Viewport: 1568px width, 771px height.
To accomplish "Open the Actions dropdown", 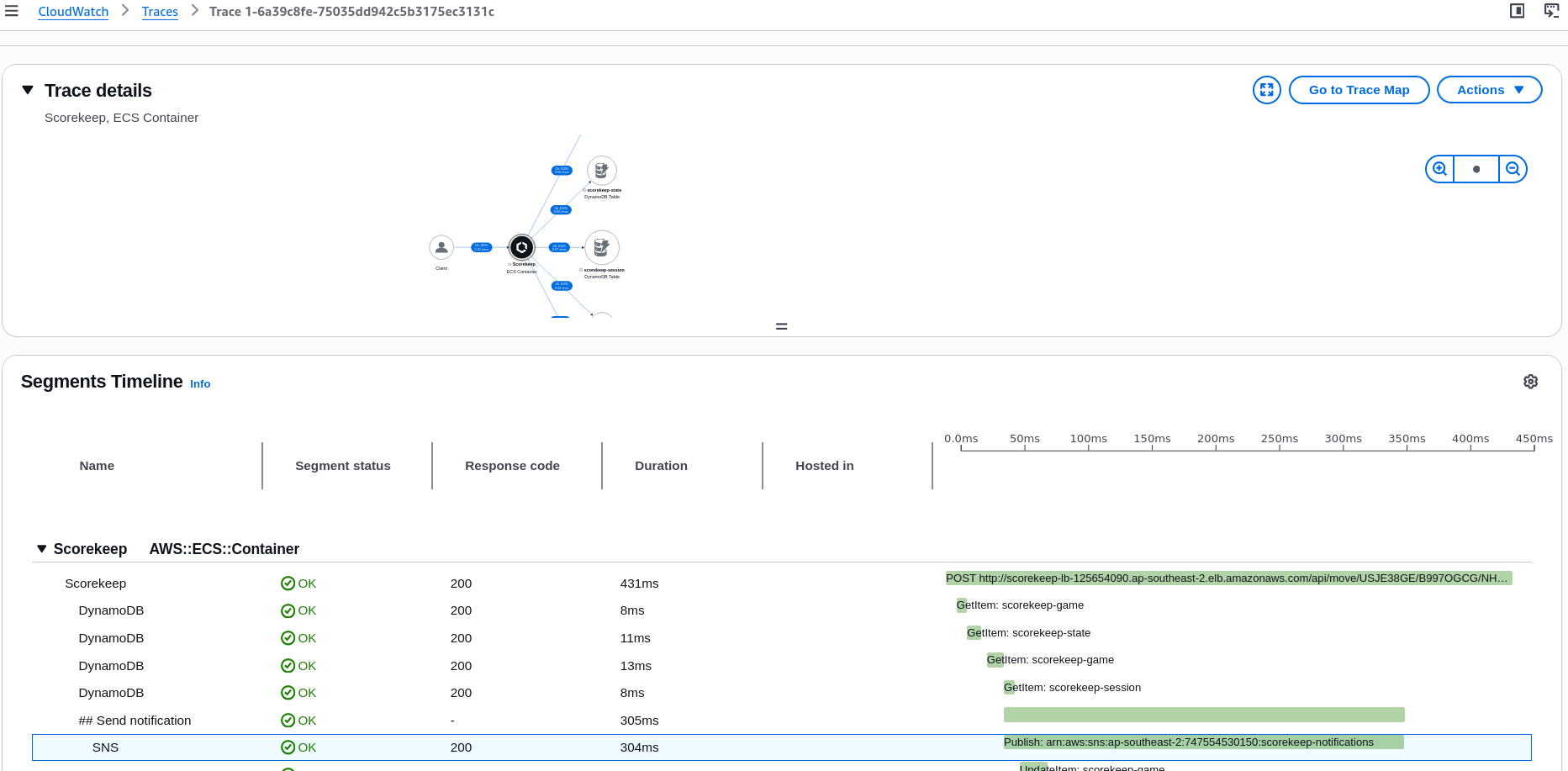I will pyautogui.click(x=1489, y=90).
